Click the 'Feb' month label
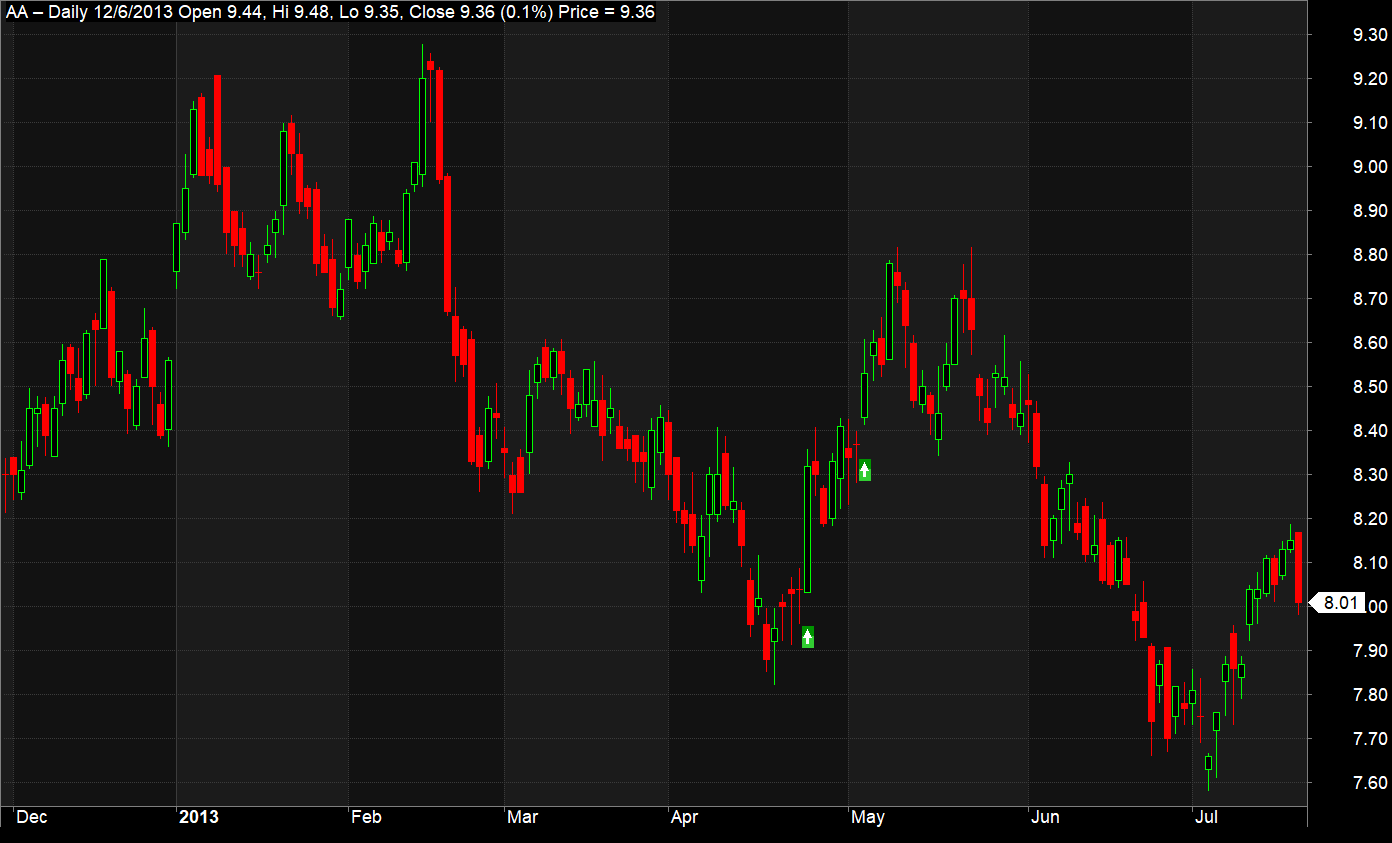1392x843 pixels. [366, 817]
